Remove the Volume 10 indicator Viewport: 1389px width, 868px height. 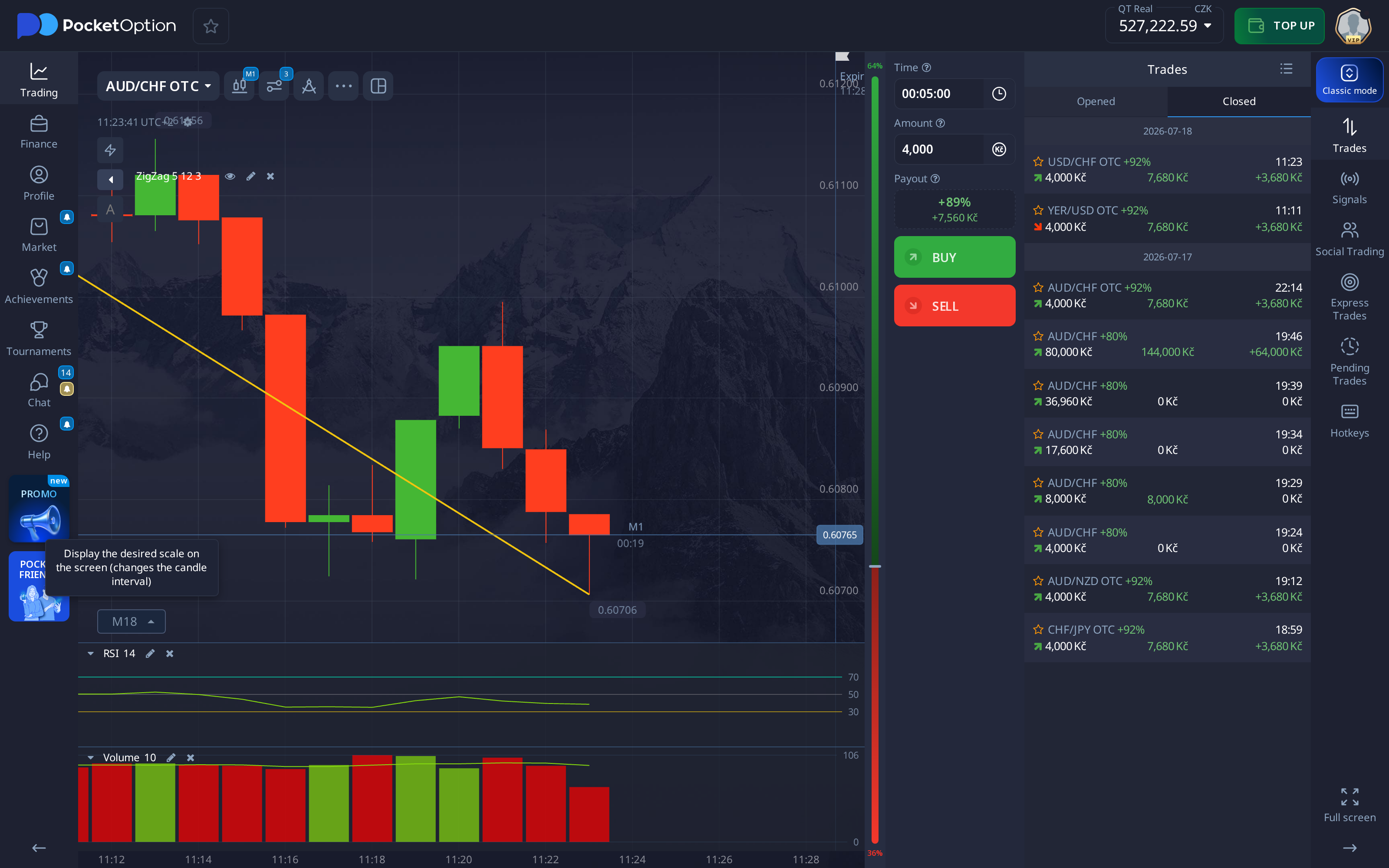[x=191, y=758]
